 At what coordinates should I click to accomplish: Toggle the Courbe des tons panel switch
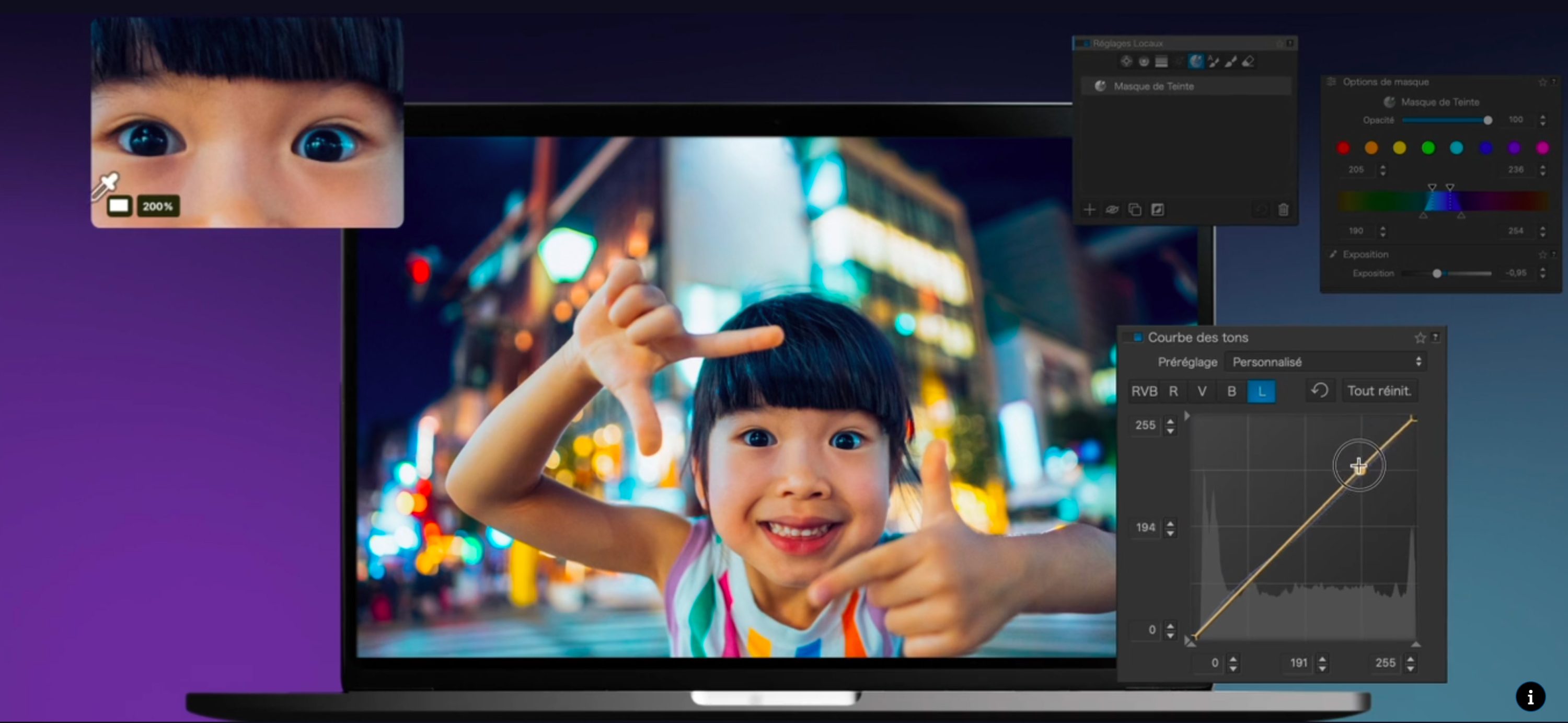point(1137,337)
